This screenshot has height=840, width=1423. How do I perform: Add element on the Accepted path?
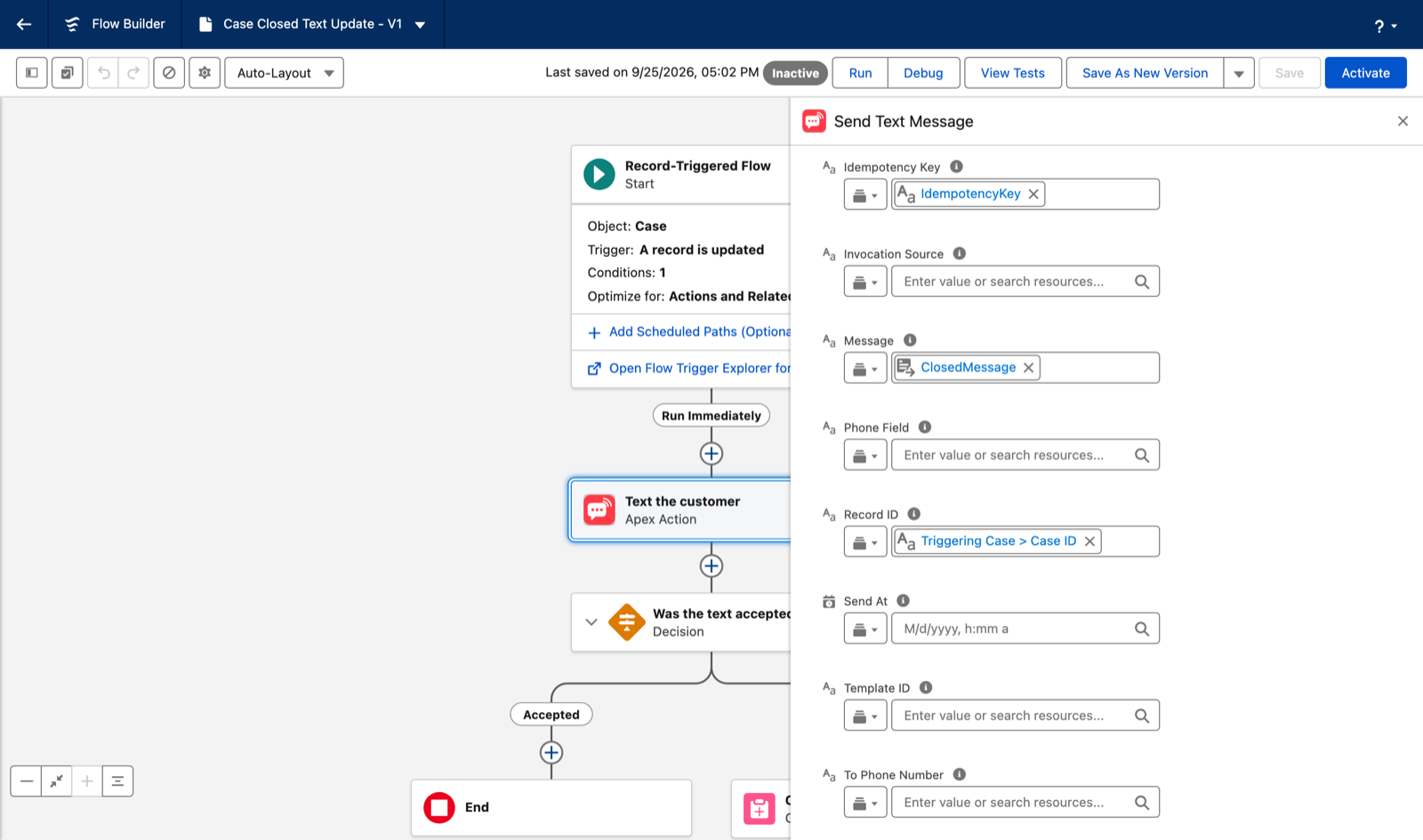tap(551, 753)
